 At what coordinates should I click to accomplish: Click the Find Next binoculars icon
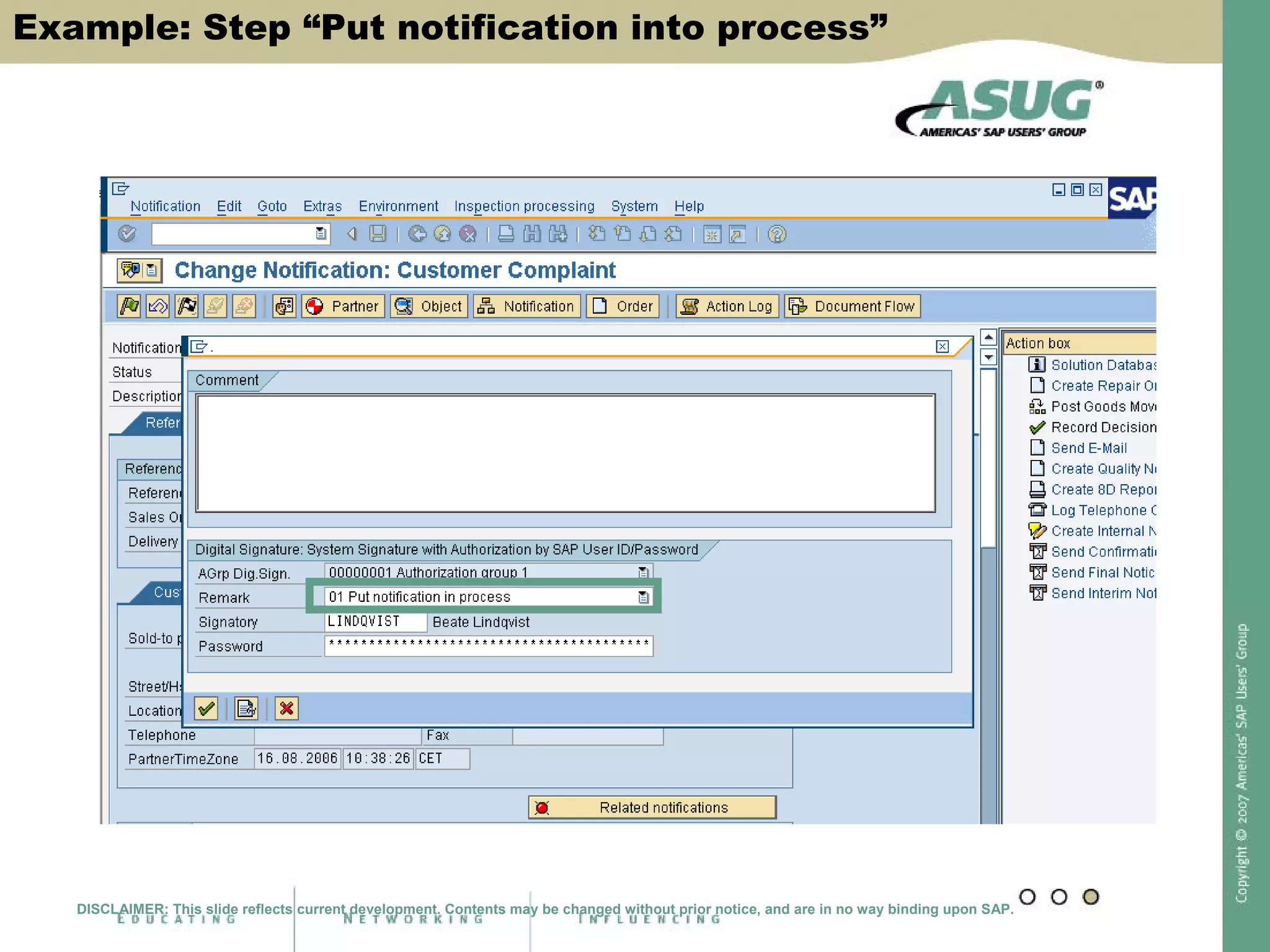pos(557,234)
